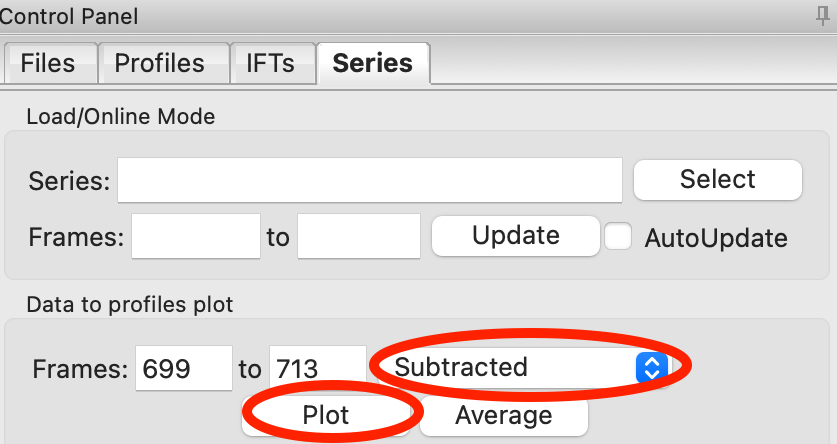Go to the IFTs tab

[270, 63]
